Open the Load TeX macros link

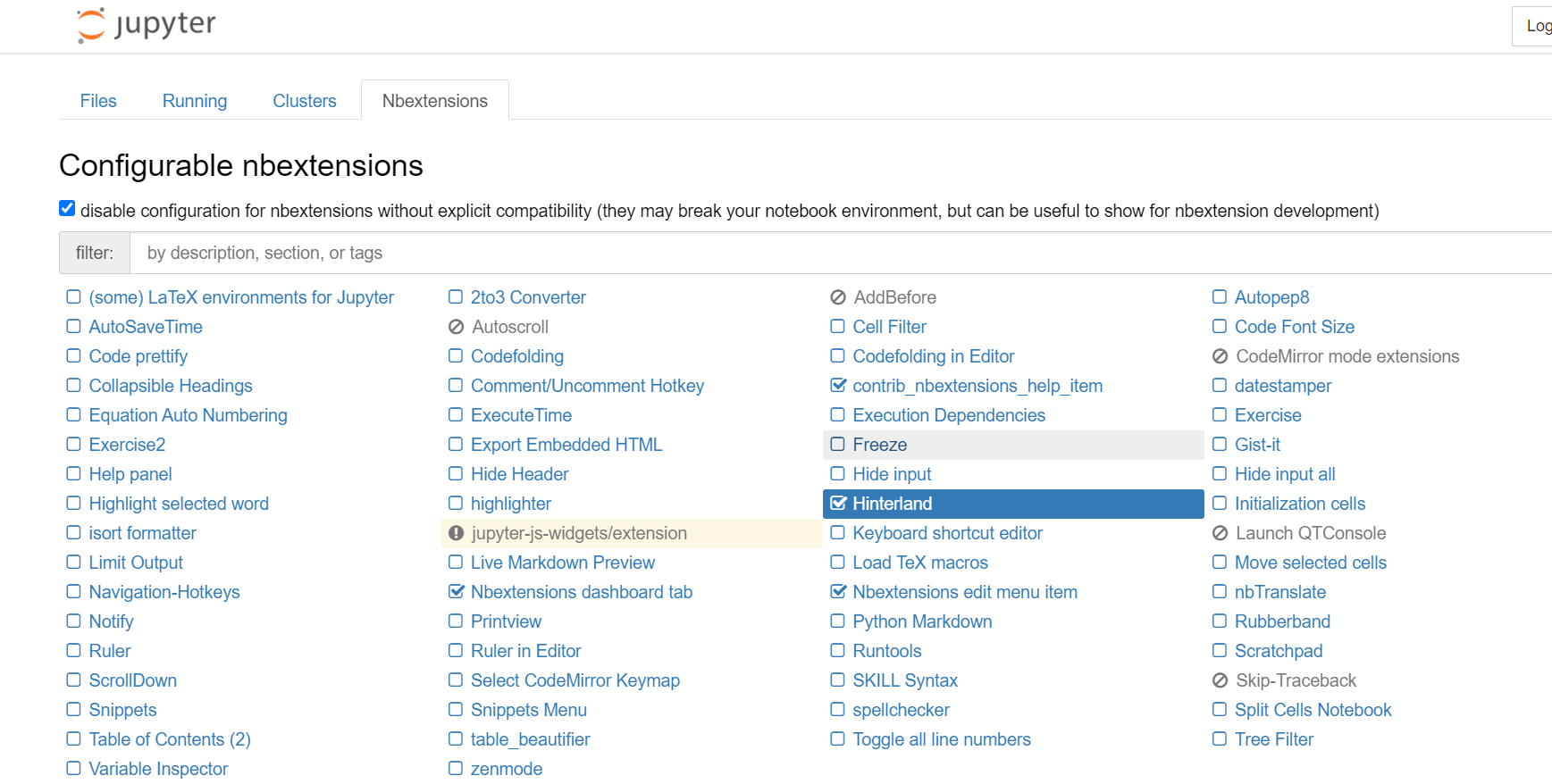[920, 563]
